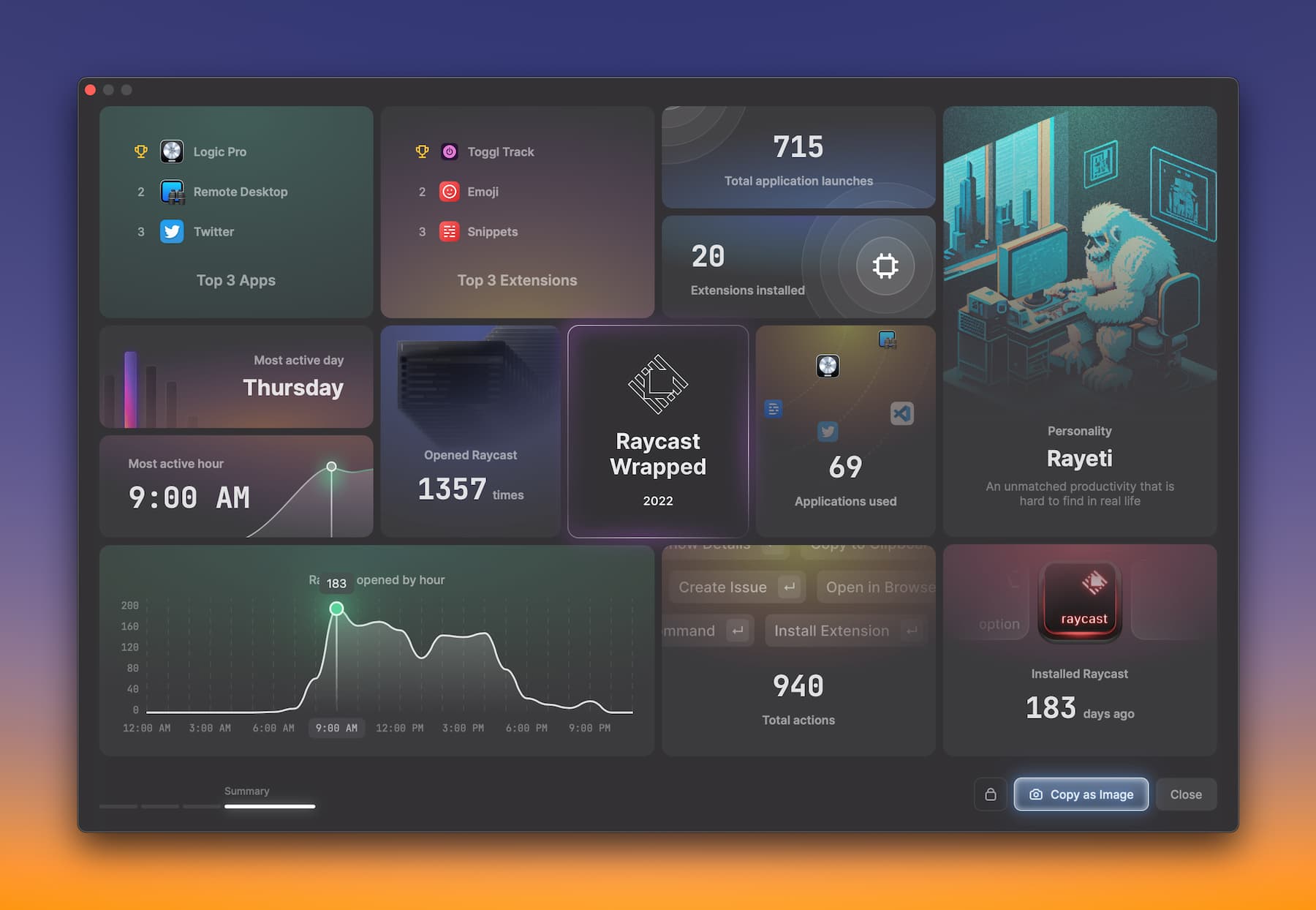Click the Top 3 Extensions heading
Screen dimensions: 1316x910
coord(517,280)
